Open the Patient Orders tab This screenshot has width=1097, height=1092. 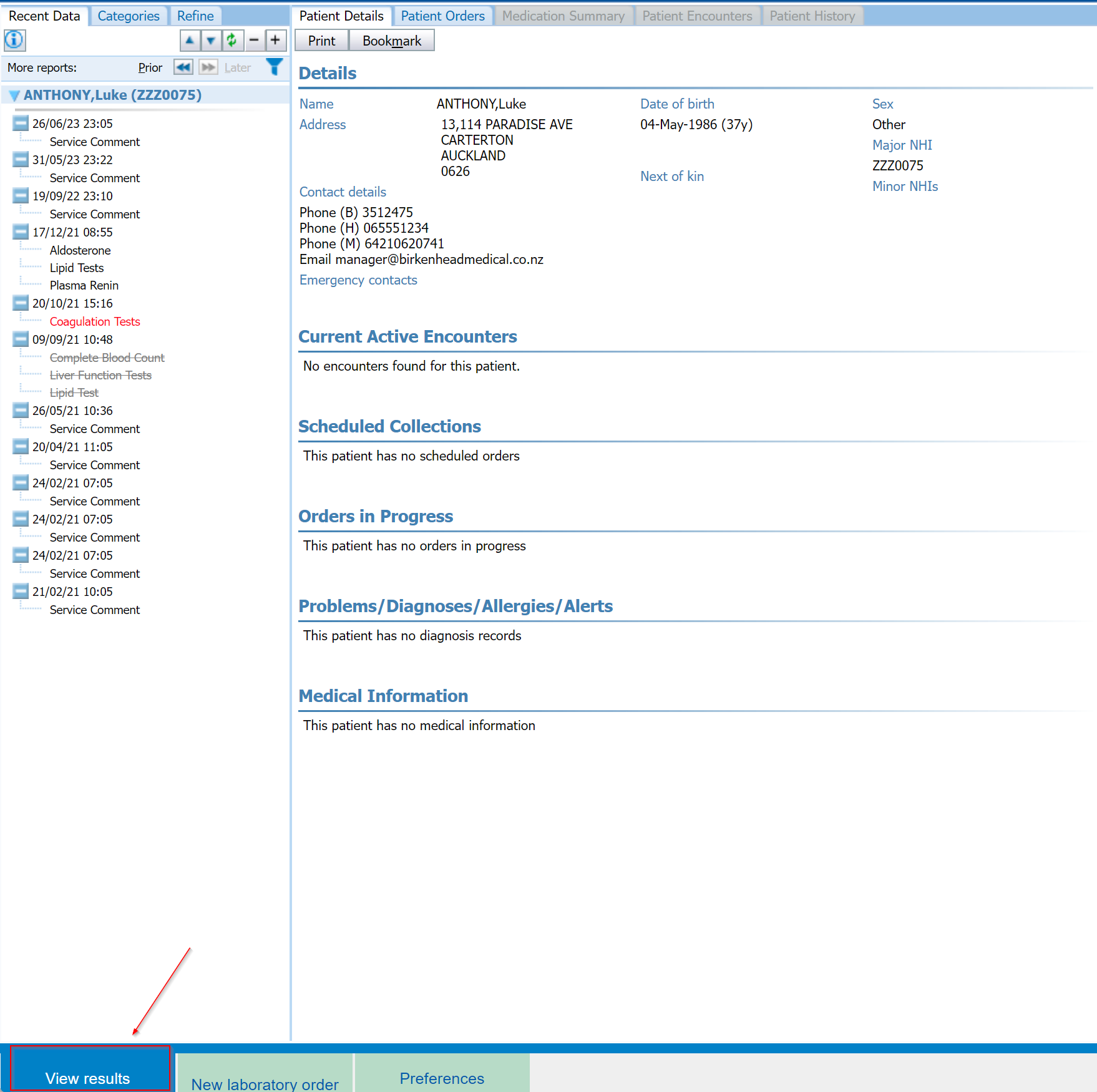point(442,16)
